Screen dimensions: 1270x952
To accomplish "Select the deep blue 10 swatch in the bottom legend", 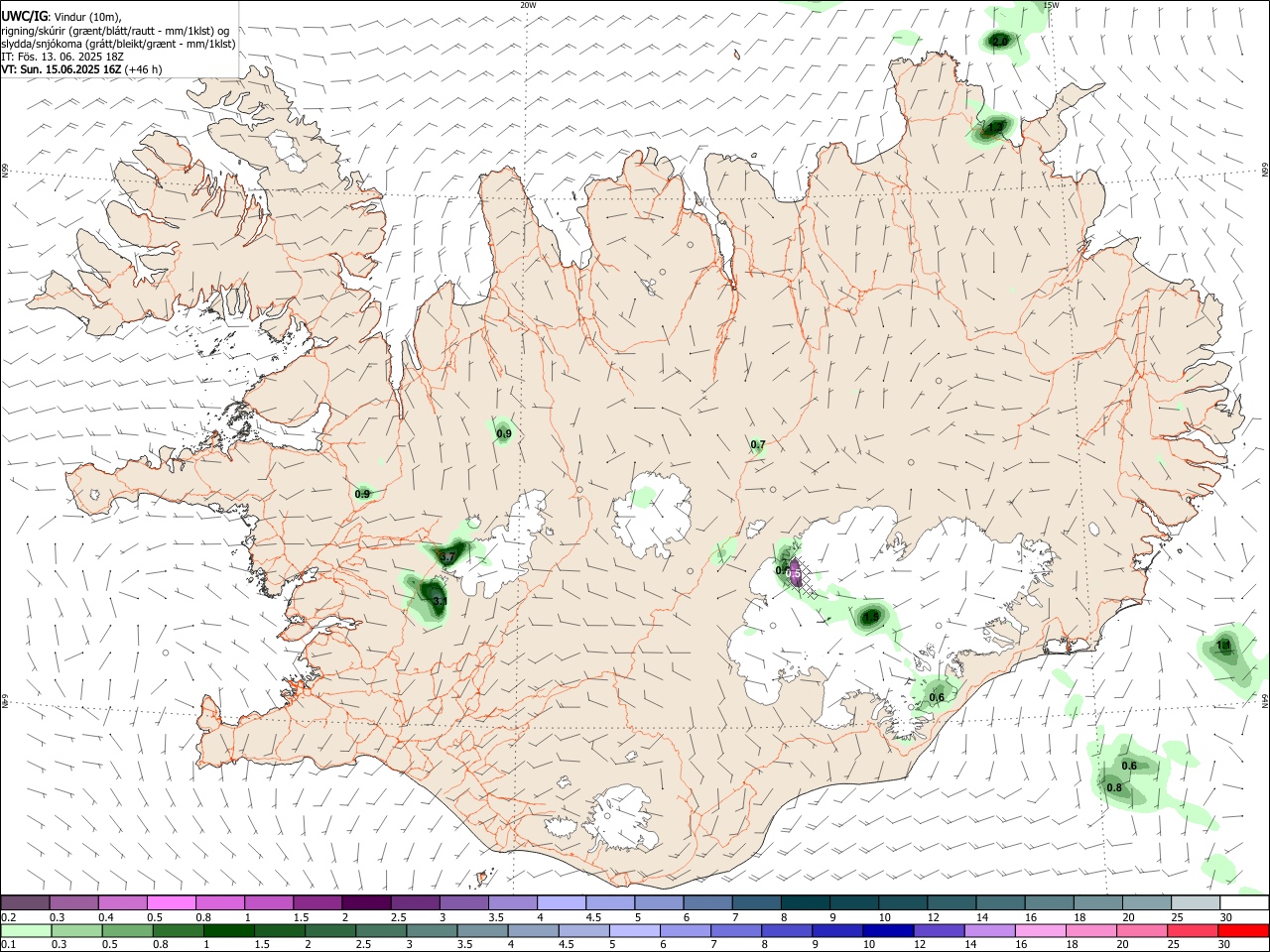I will pyautogui.click(x=888, y=930).
